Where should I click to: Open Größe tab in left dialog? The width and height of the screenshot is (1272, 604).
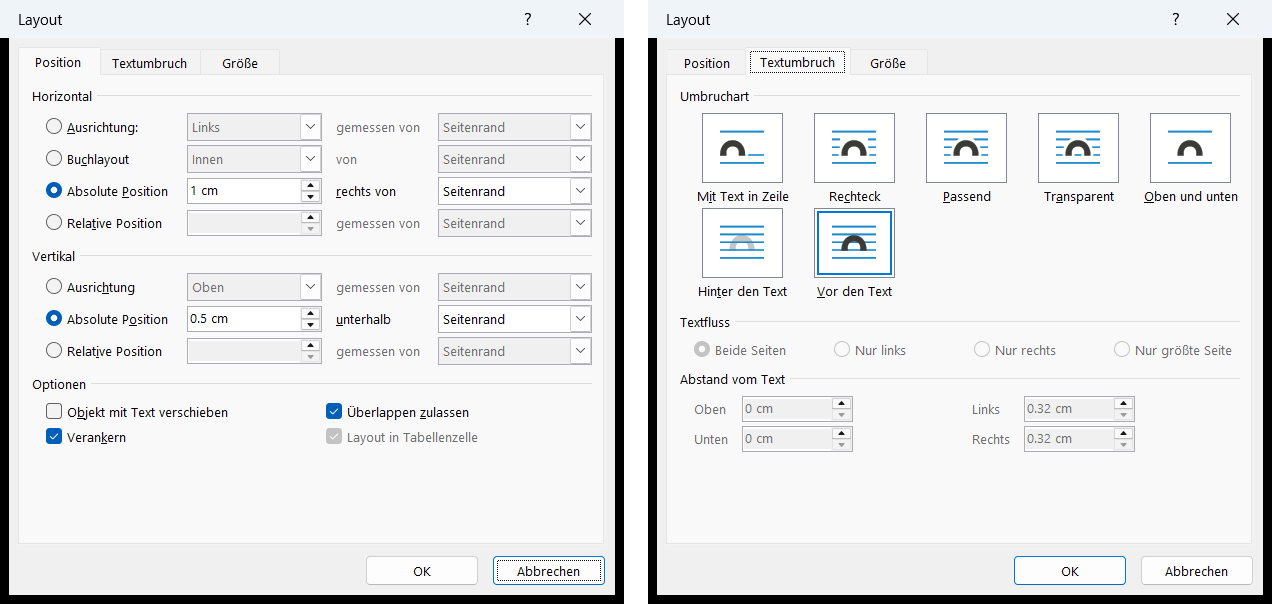tap(240, 63)
